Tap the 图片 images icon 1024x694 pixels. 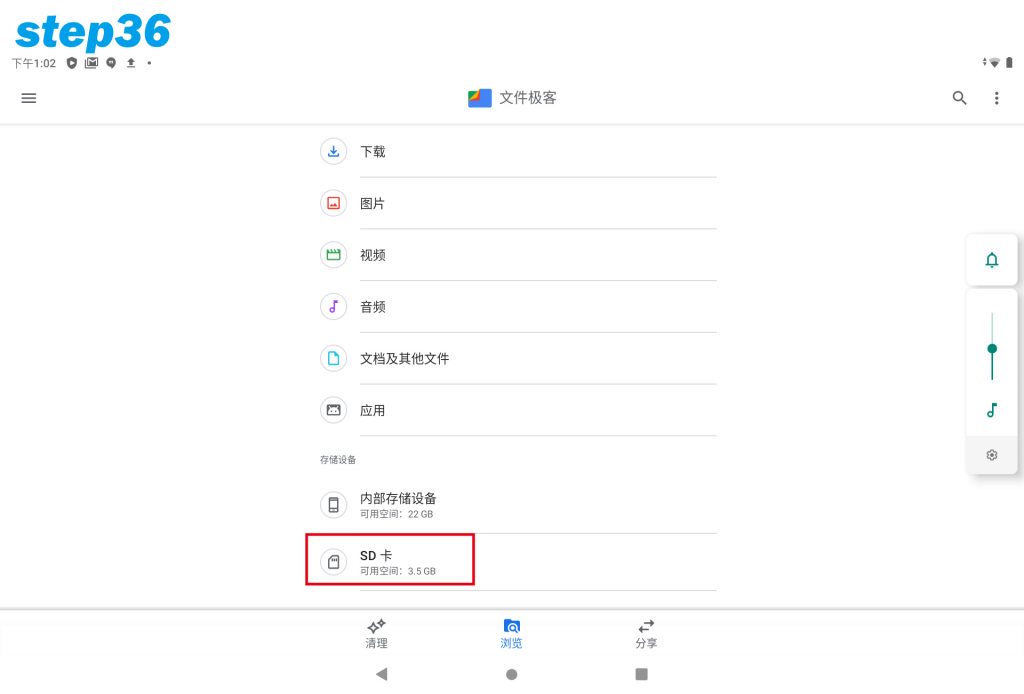coord(333,203)
